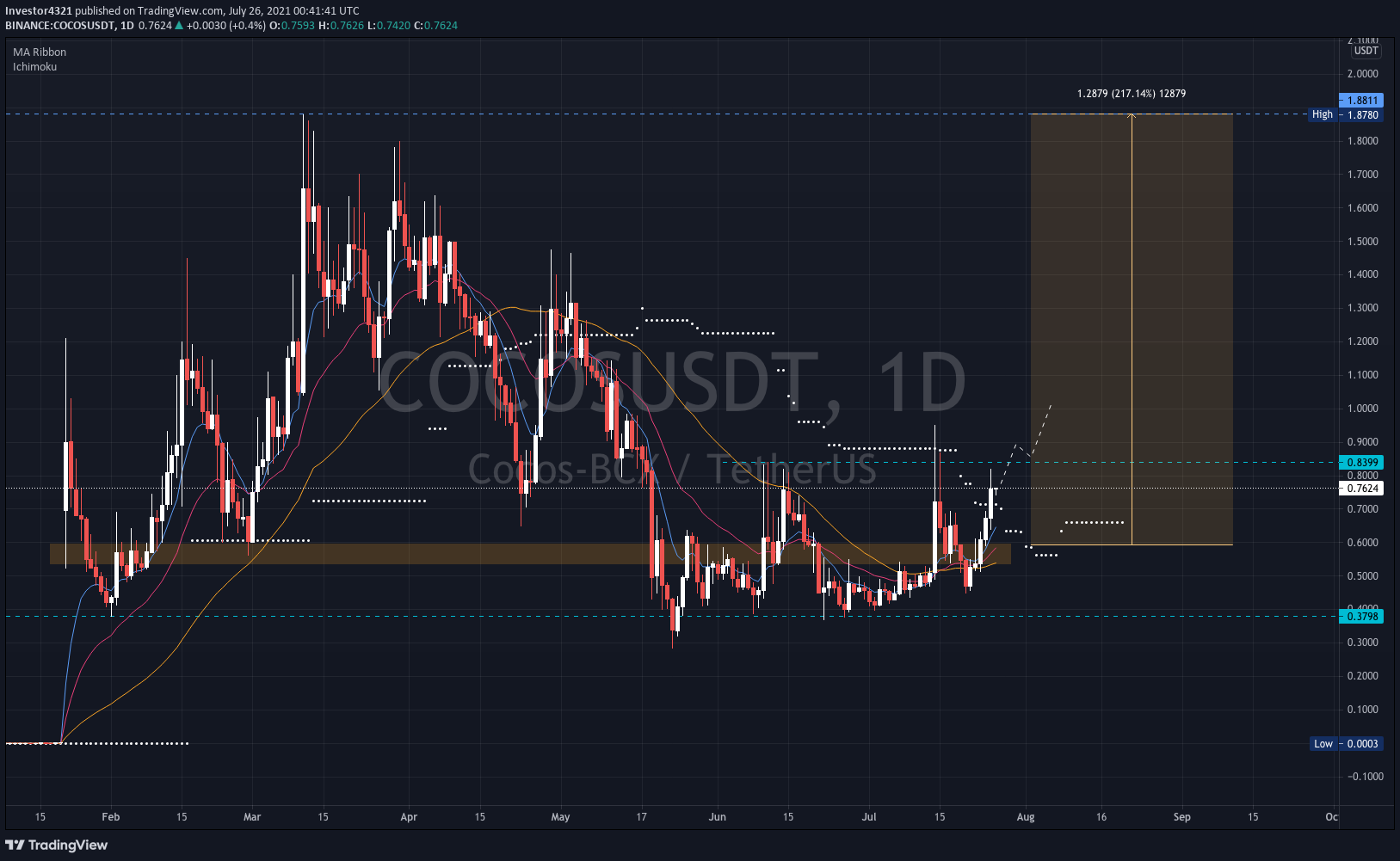1400x861 pixels.
Task: Click the low value L:0.7420
Action: tap(389, 25)
